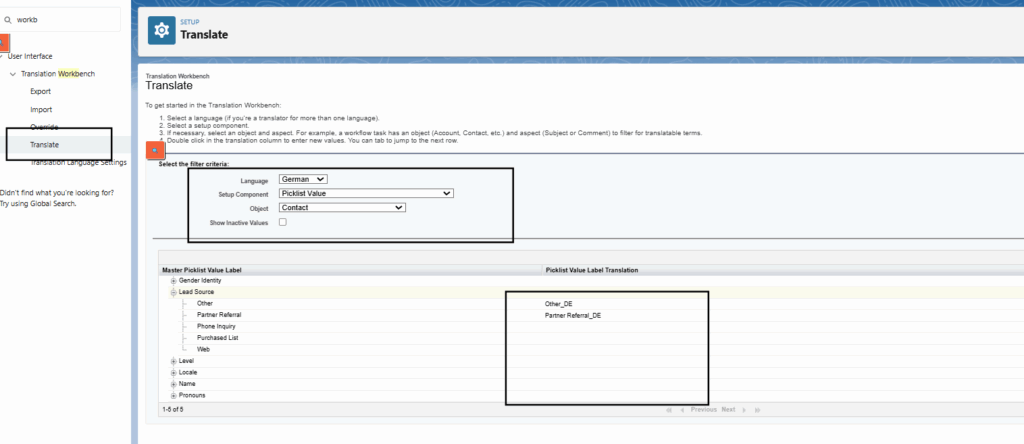This screenshot has height=444, width=1024.
Task: Select the Phone Inquiry picklist value
Action: tap(216, 326)
